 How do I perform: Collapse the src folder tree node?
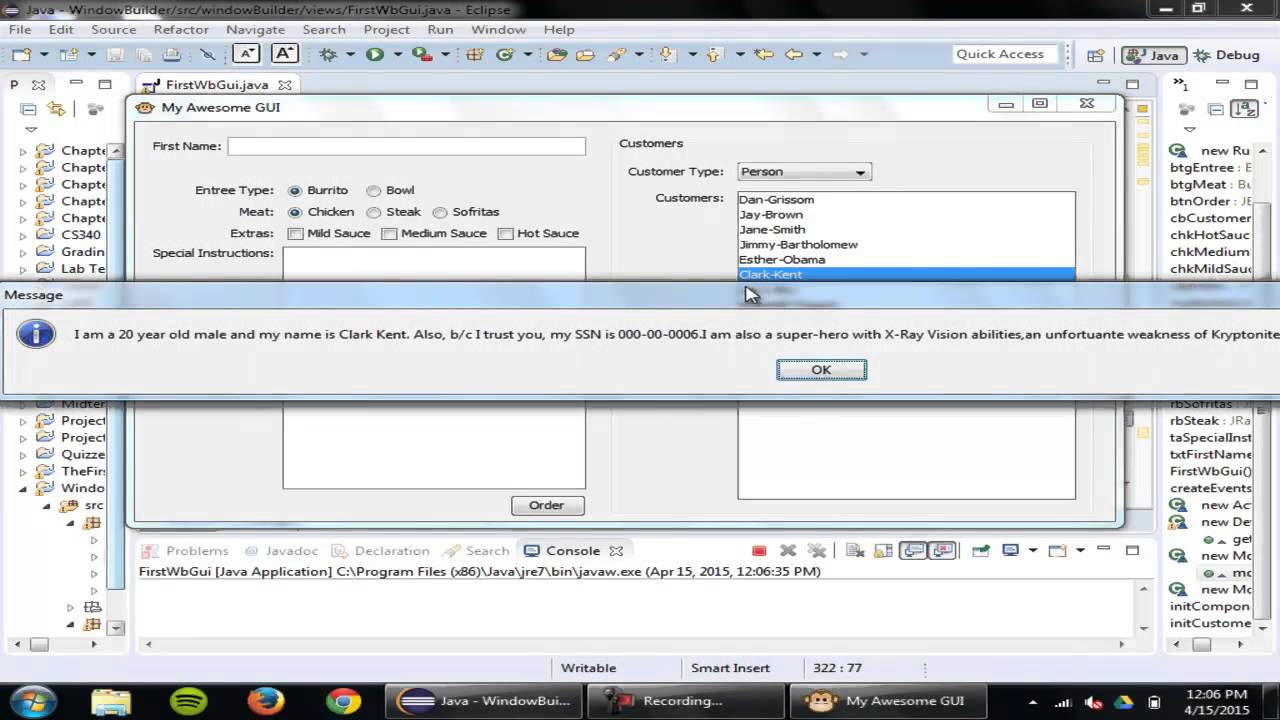pyautogui.click(x=47, y=506)
